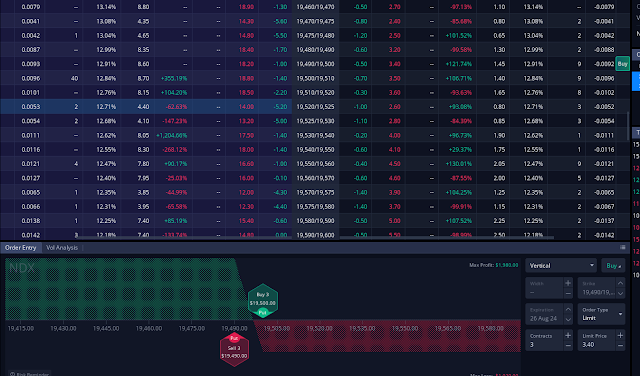Select the green Buy 3 $19,500.00 hexagon marker
640x376 pixels.
pos(263,301)
